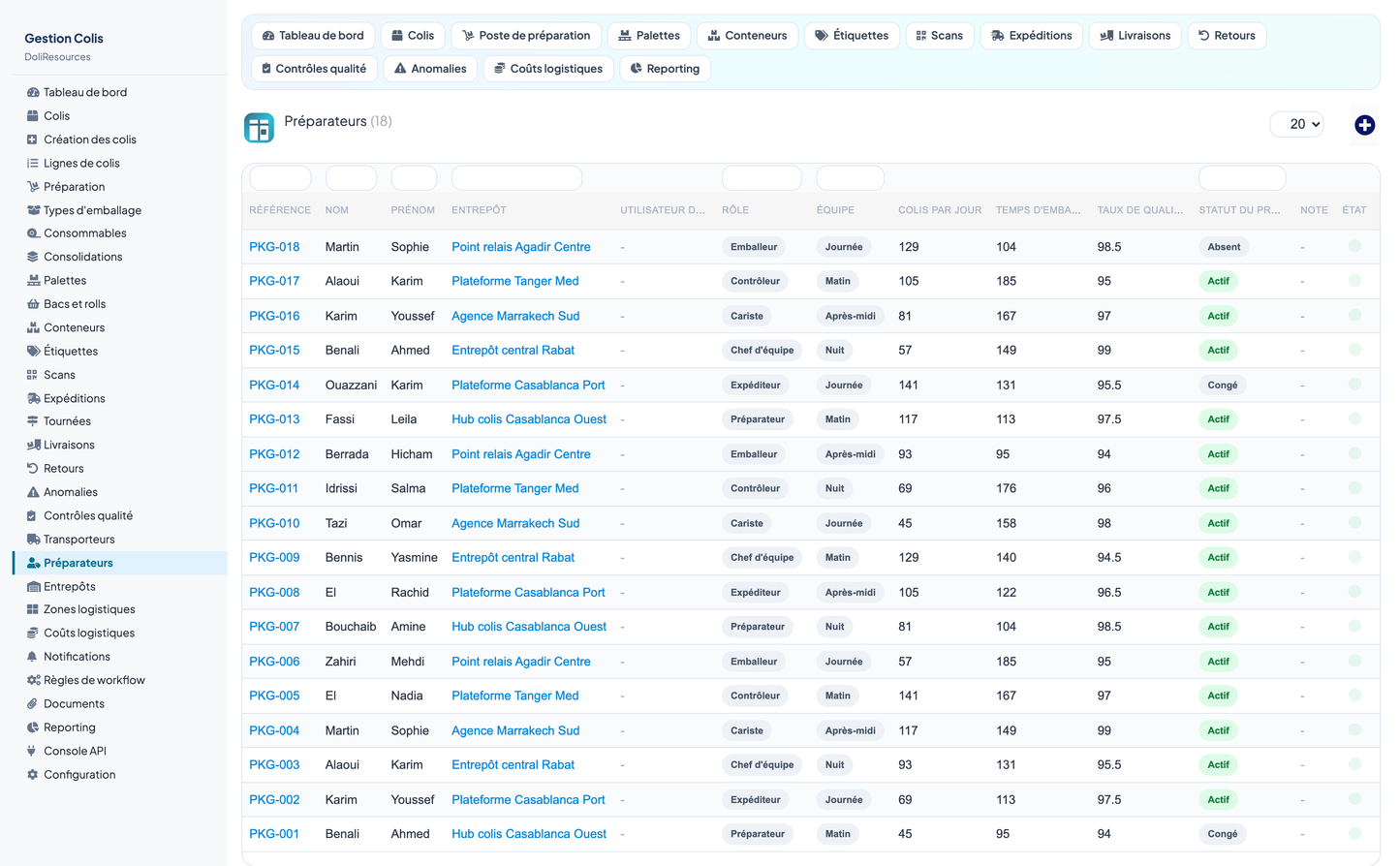Image resolution: width=1400 pixels, height=866 pixels.
Task: Click the Chef d'équipe role badge for PKG-009
Action: pos(762,558)
